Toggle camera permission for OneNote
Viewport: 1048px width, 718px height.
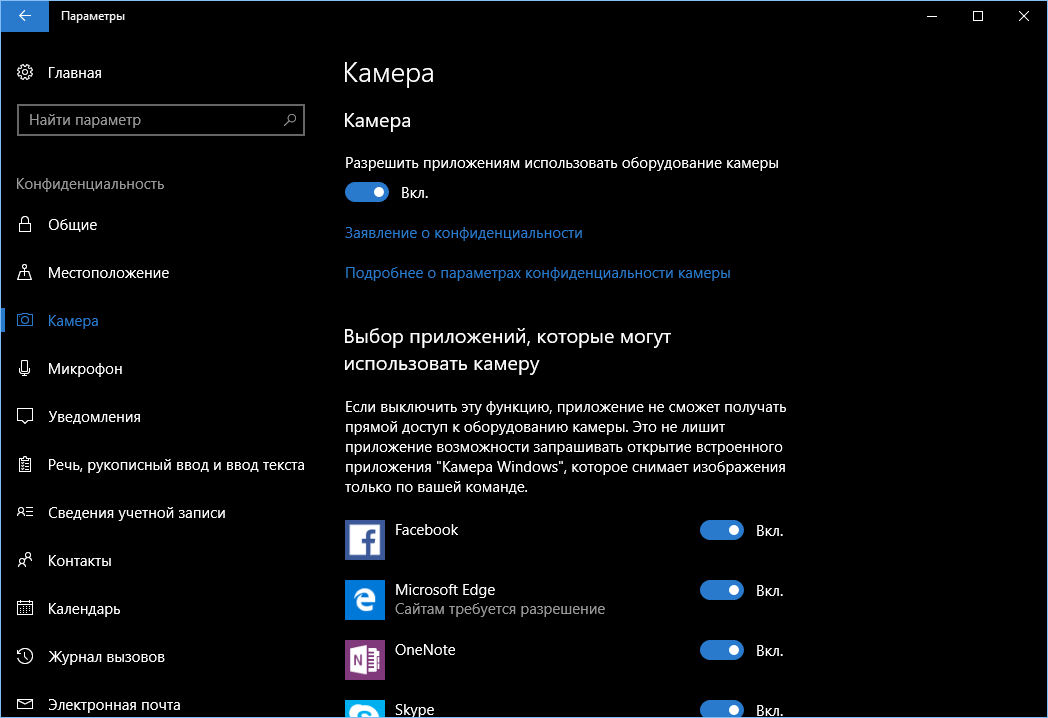[x=722, y=650]
